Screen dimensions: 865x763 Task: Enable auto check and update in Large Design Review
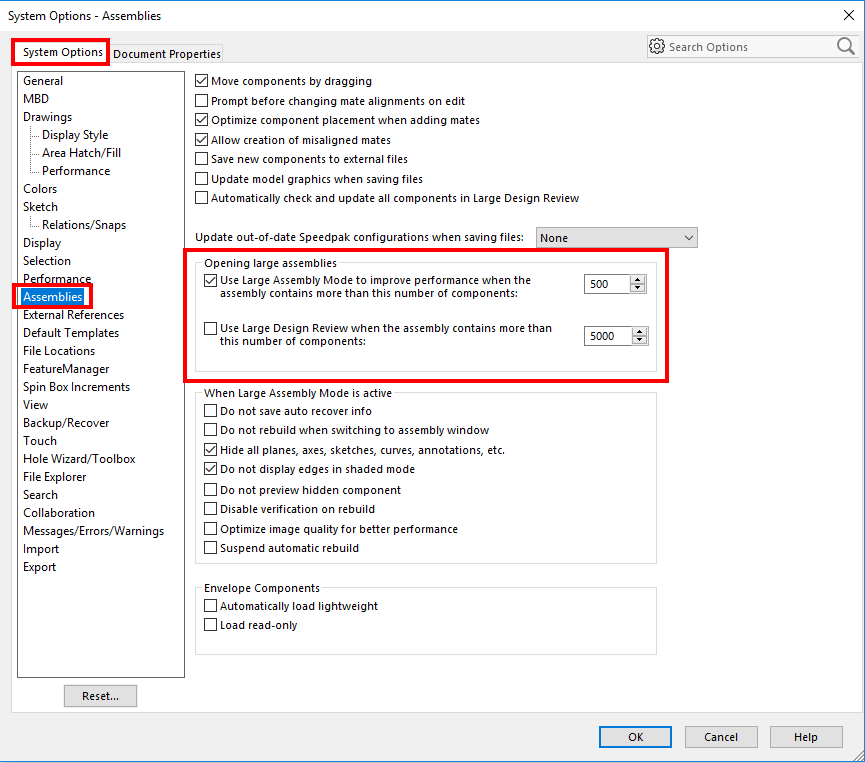click(201, 198)
